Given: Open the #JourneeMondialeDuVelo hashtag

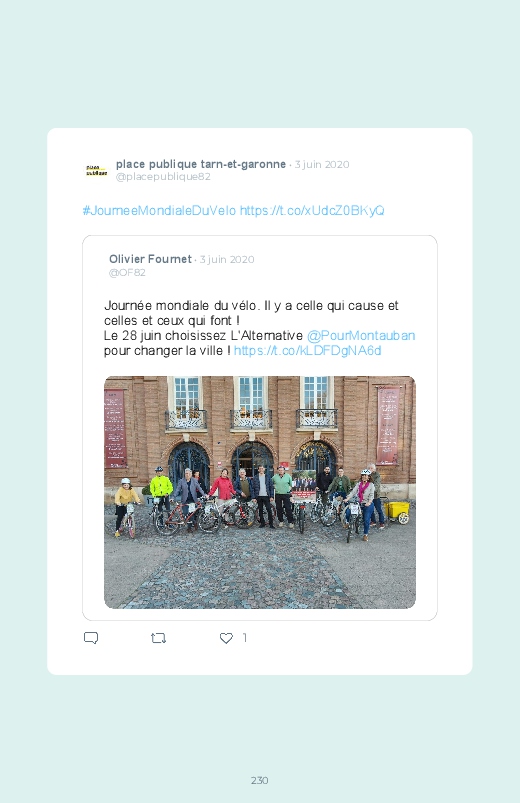Looking at the screenshot, I should 159,210.
